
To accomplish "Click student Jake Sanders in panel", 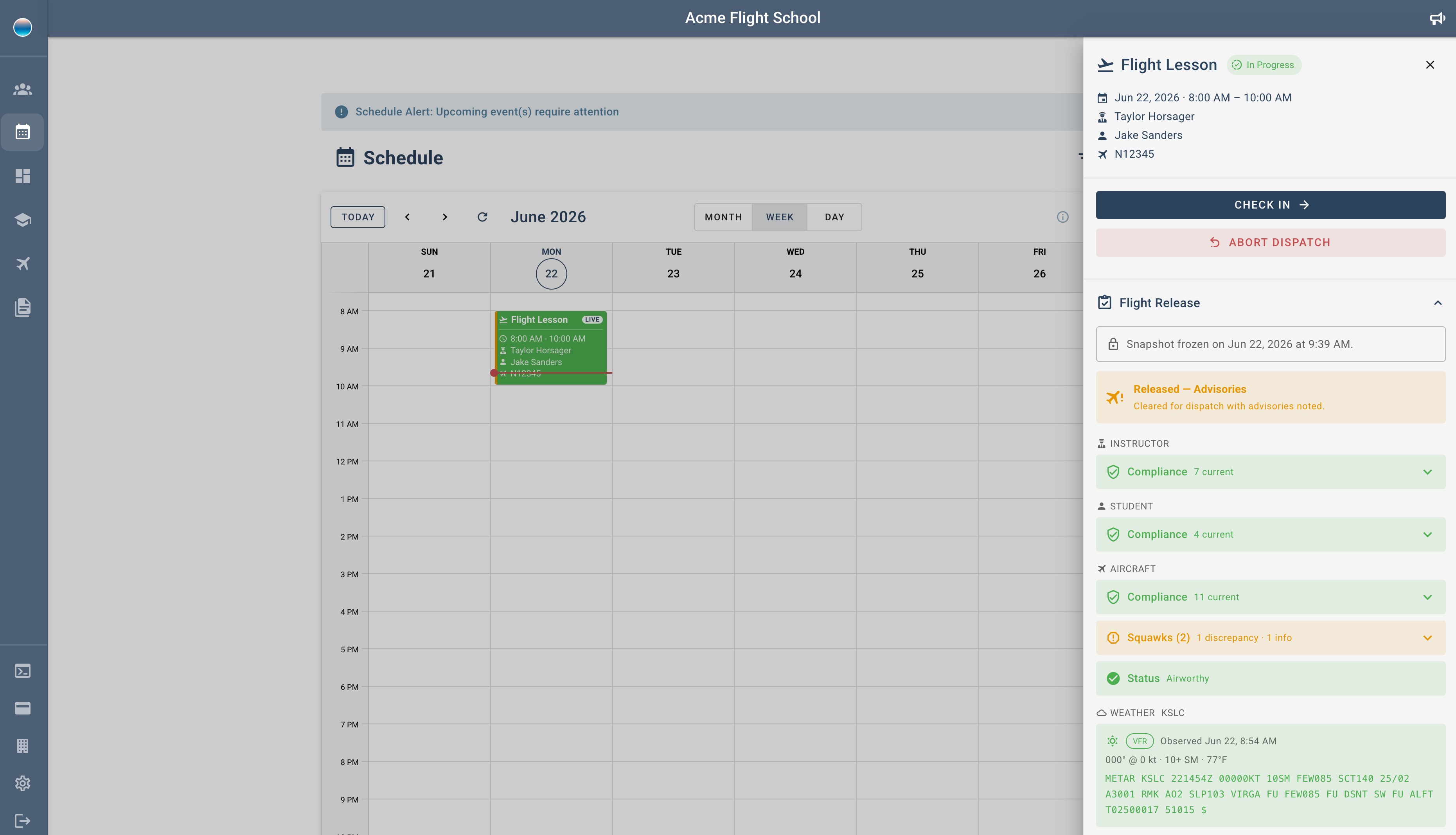I will [1148, 135].
